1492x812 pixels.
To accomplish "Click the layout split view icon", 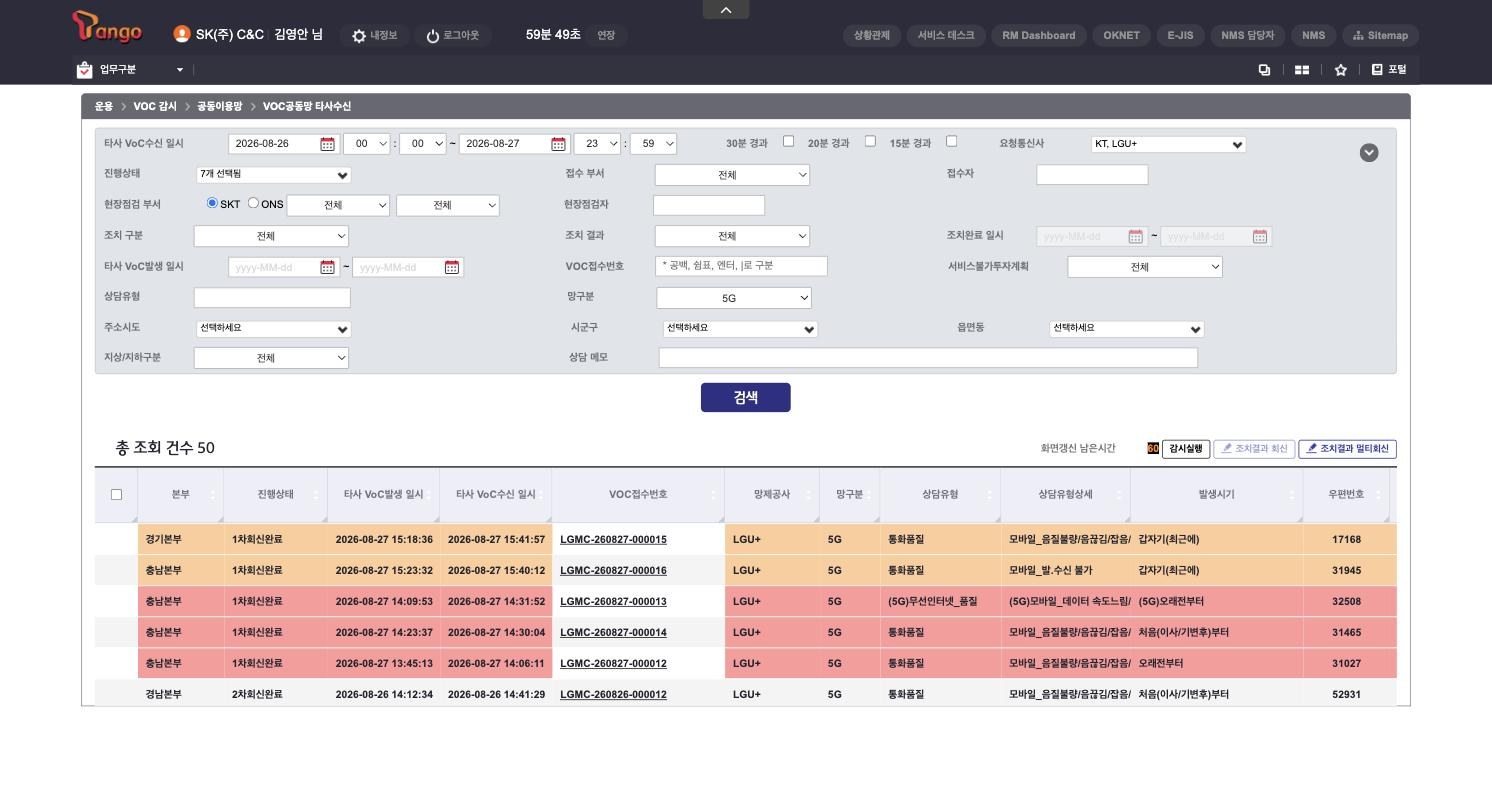I will [x=1302, y=70].
